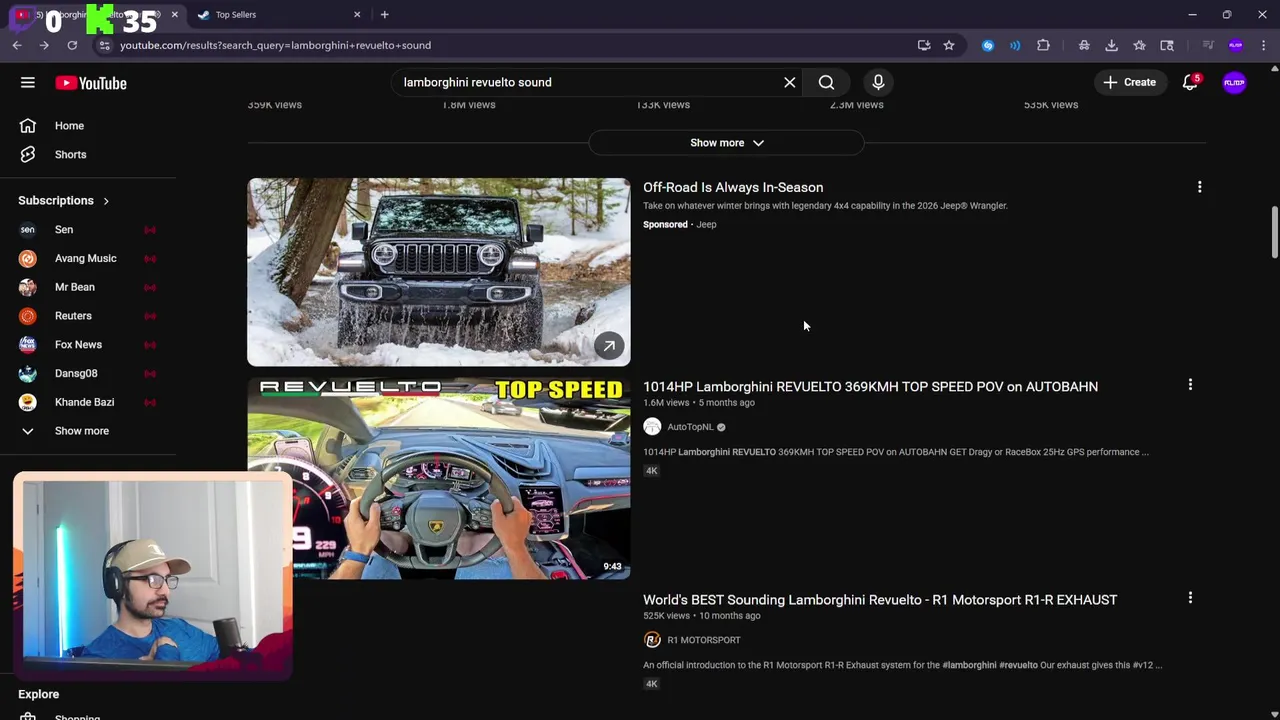1280x720 pixels.
Task: Open the site info icon in address bar
Action: 104,45
